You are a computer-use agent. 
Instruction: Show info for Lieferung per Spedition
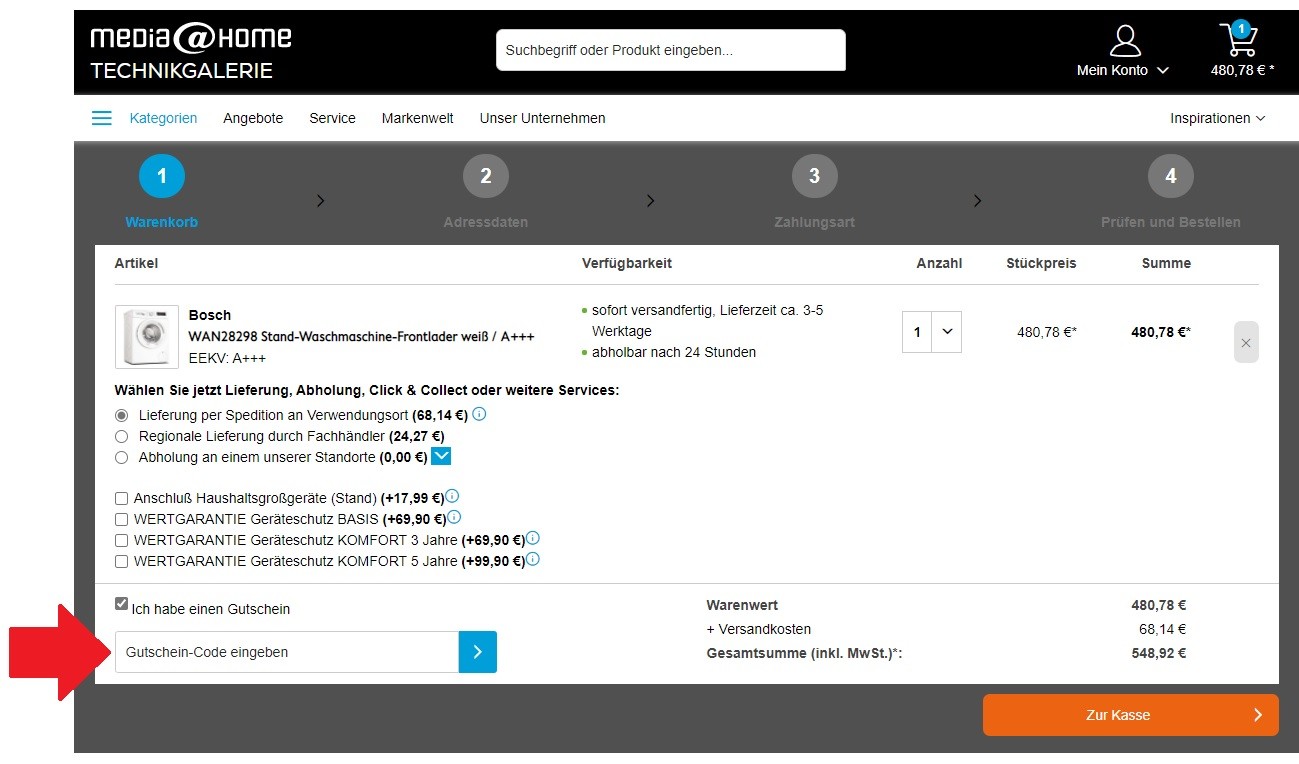[479, 414]
